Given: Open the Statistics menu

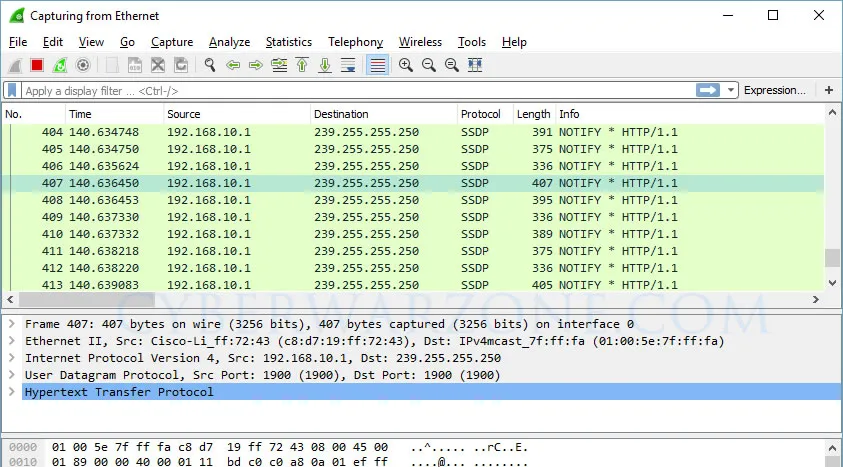Looking at the screenshot, I should coord(288,42).
